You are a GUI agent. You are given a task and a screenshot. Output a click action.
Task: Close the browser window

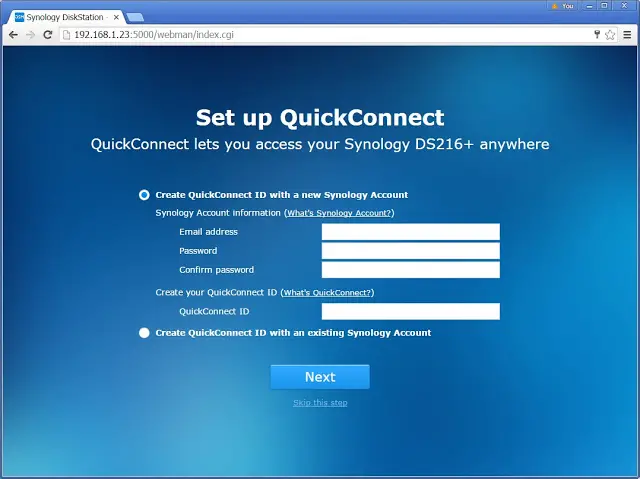(624, 6)
